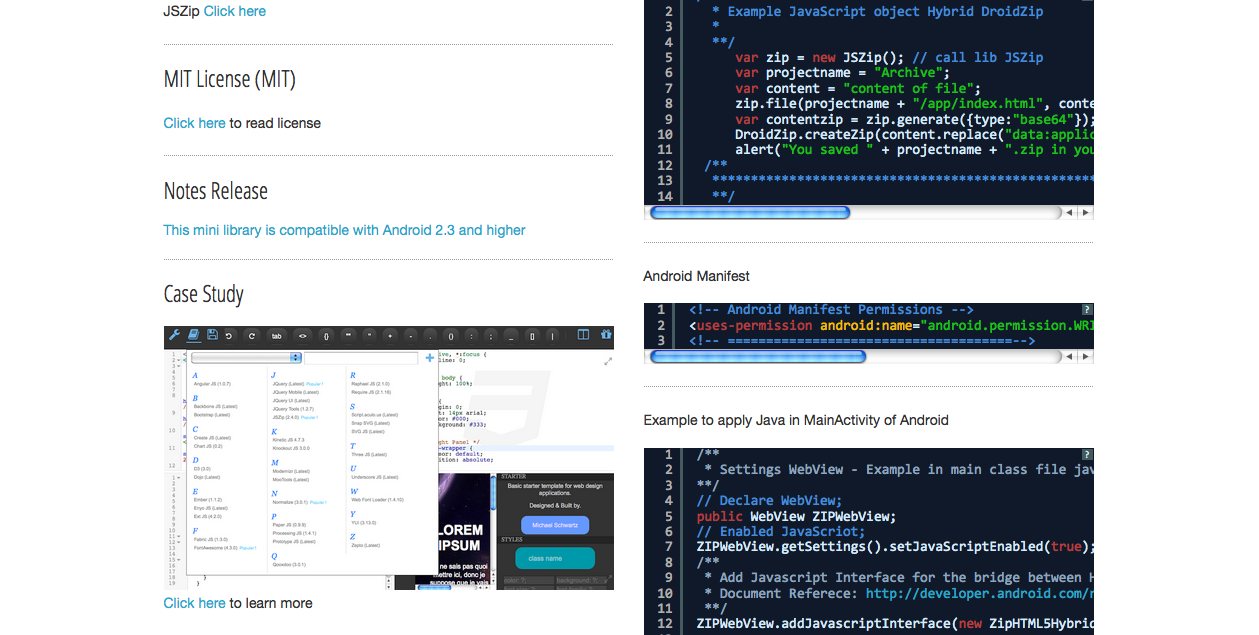Select the wrench settings icon in editor toolbar

[x=174, y=335]
